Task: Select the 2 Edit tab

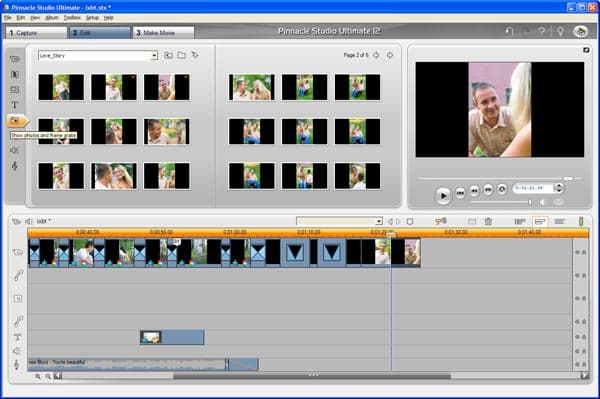Action: (100, 33)
